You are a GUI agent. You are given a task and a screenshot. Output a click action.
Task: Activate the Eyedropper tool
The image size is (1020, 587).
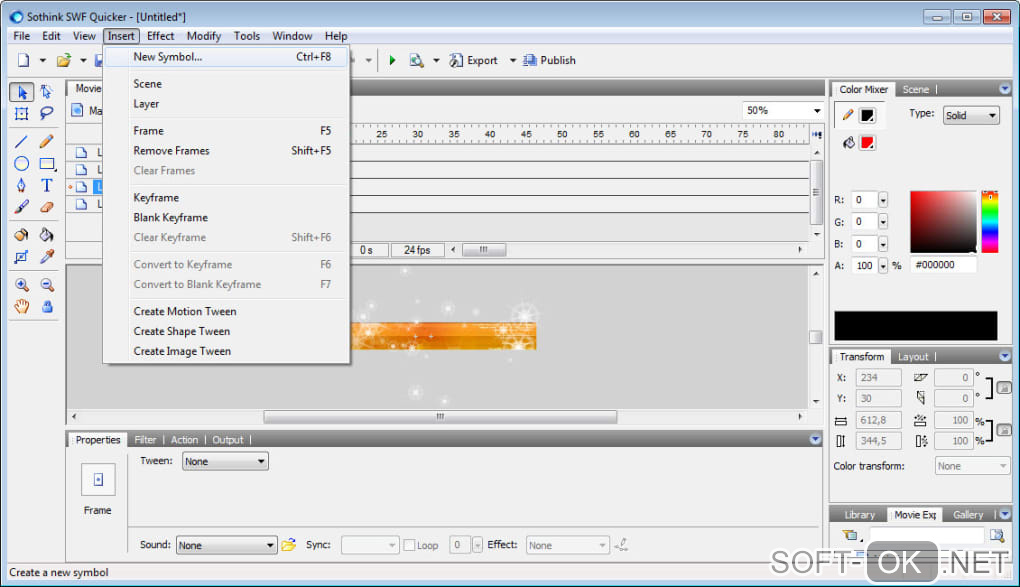46,258
